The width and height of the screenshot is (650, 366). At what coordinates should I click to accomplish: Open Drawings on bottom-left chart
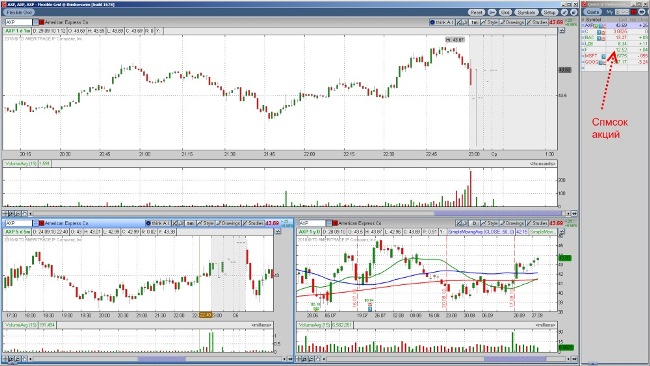[228, 223]
